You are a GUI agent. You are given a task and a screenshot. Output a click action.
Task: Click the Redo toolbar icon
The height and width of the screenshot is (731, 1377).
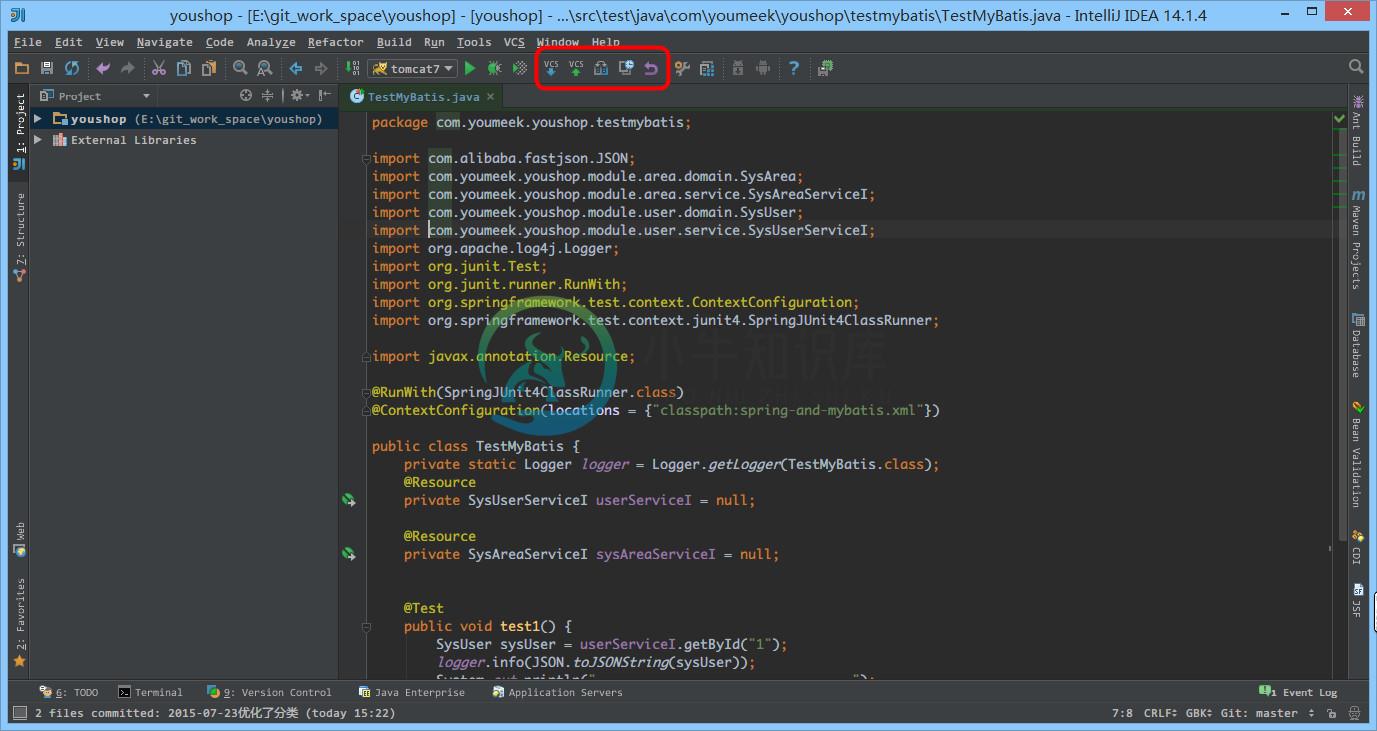pos(127,68)
